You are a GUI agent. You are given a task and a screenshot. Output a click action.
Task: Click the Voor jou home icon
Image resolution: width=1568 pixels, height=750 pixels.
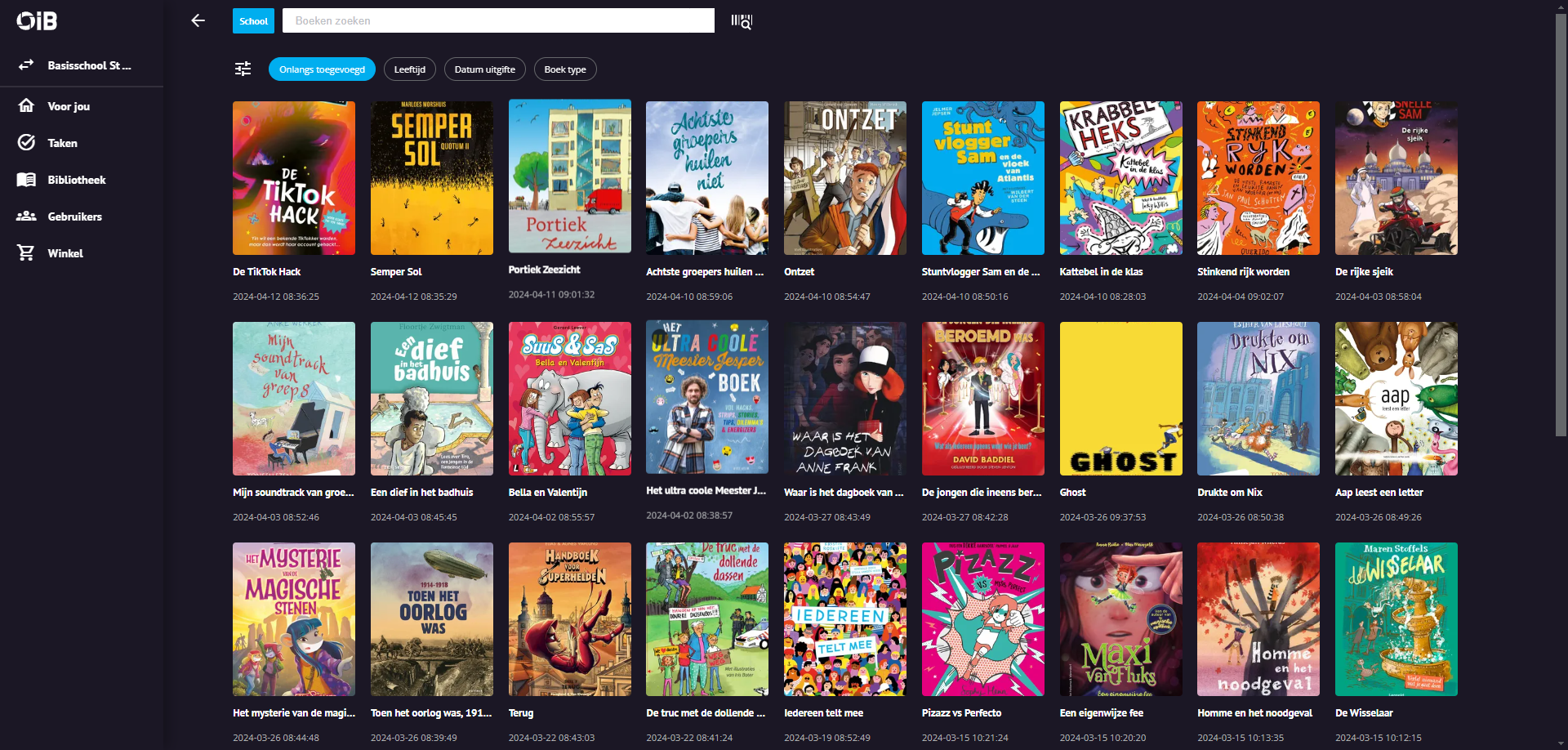point(26,105)
